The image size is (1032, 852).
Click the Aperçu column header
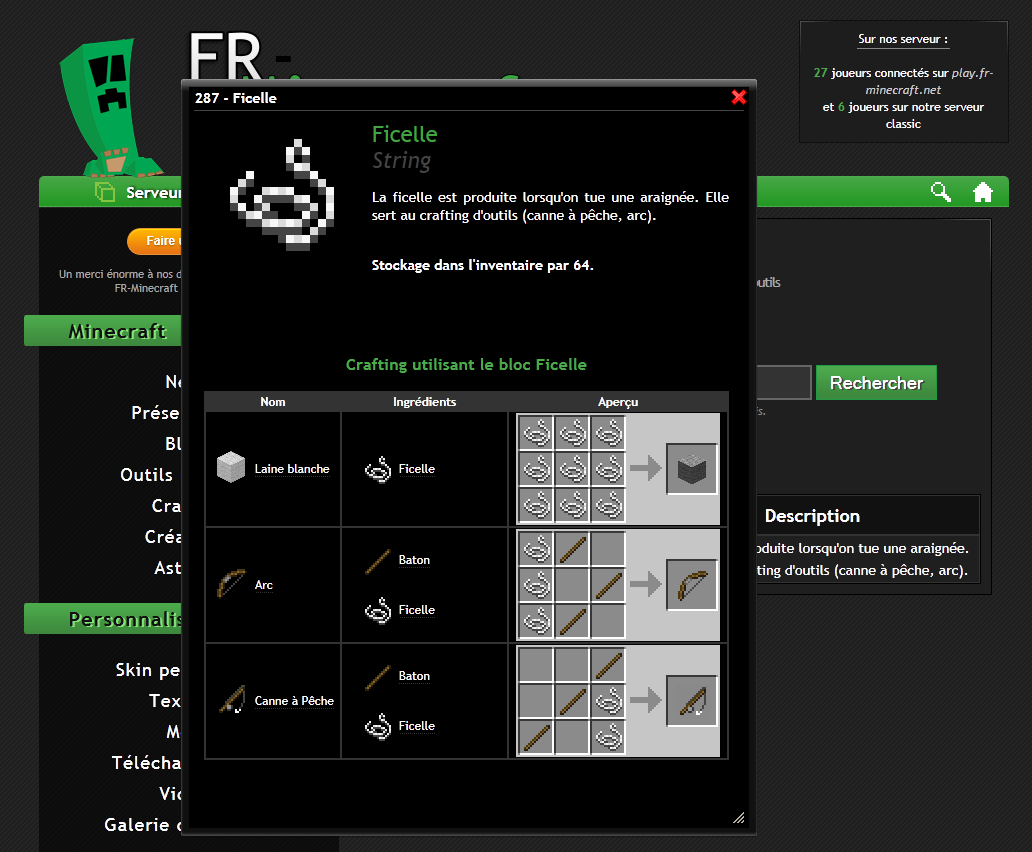coord(618,402)
